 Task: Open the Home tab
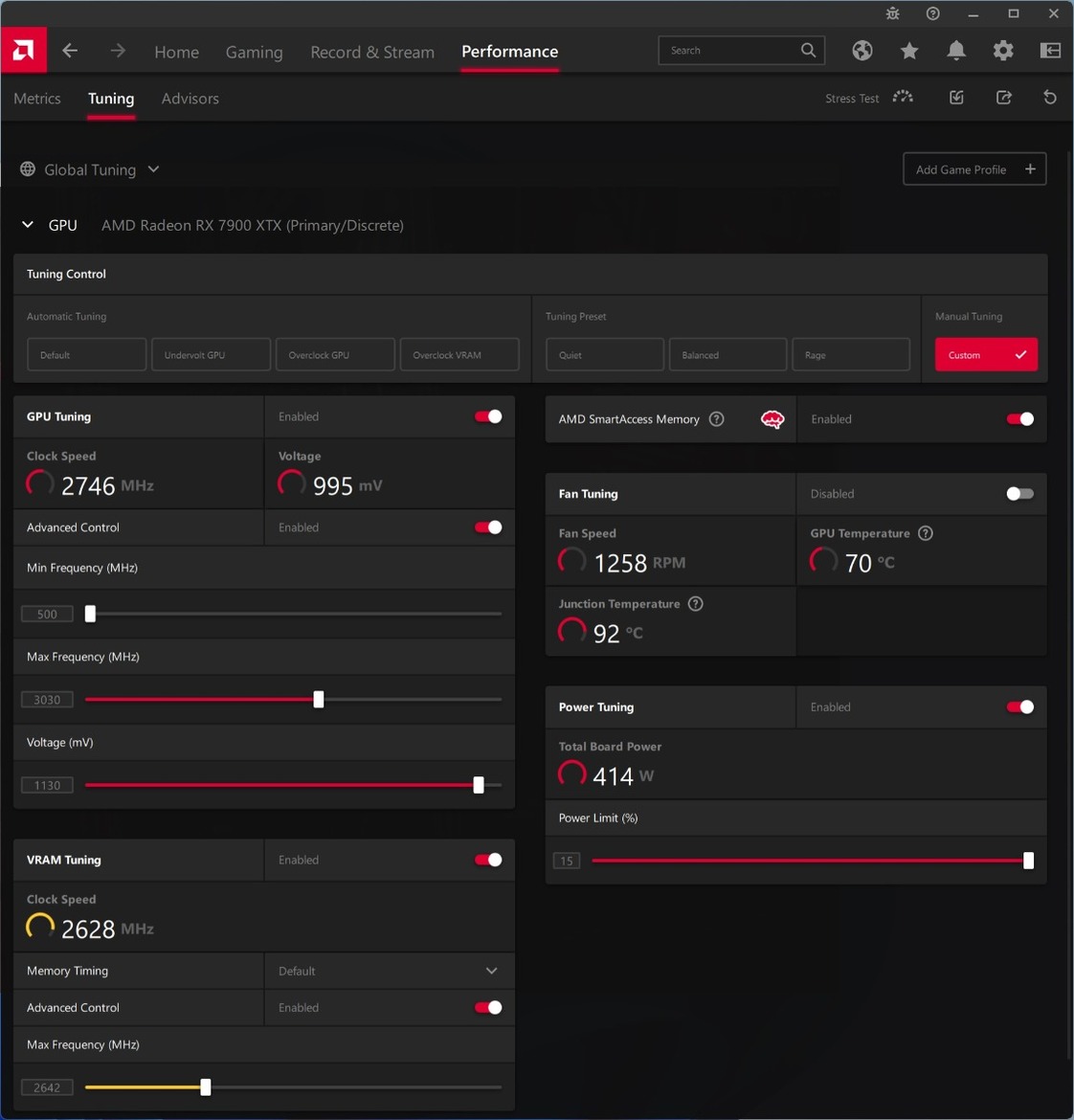[176, 52]
